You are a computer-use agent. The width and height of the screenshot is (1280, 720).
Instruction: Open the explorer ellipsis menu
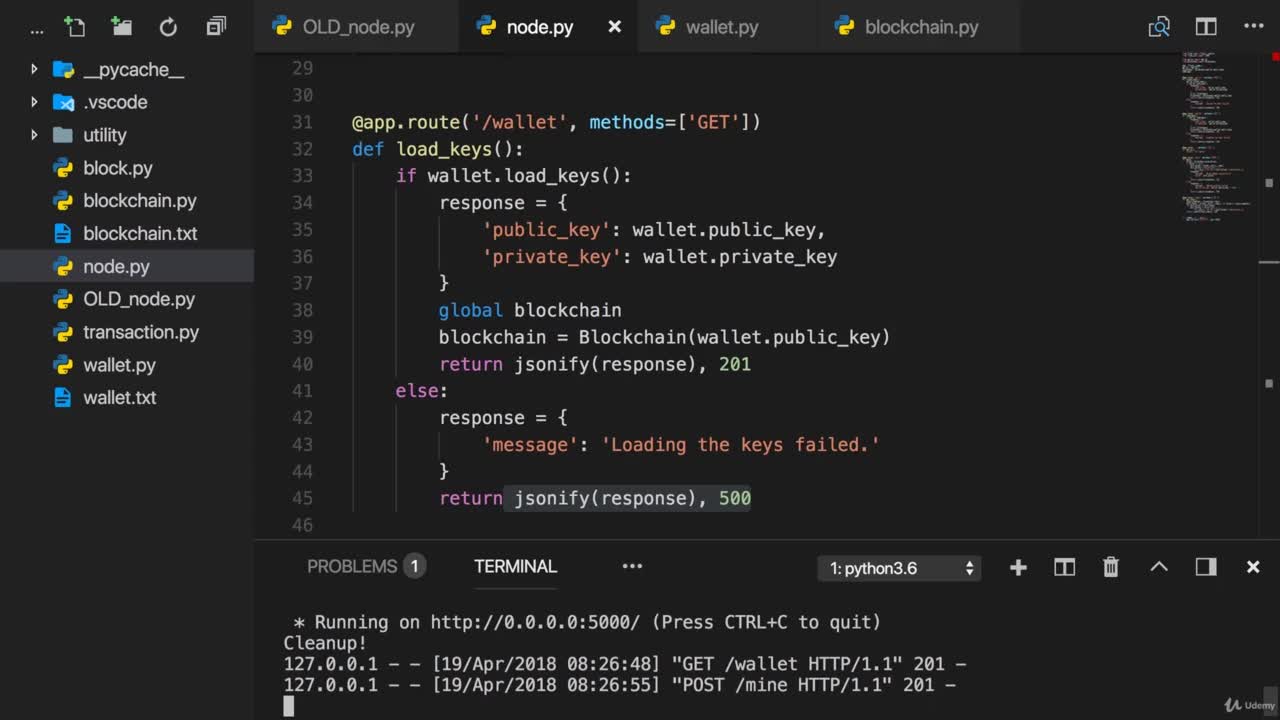(37, 30)
